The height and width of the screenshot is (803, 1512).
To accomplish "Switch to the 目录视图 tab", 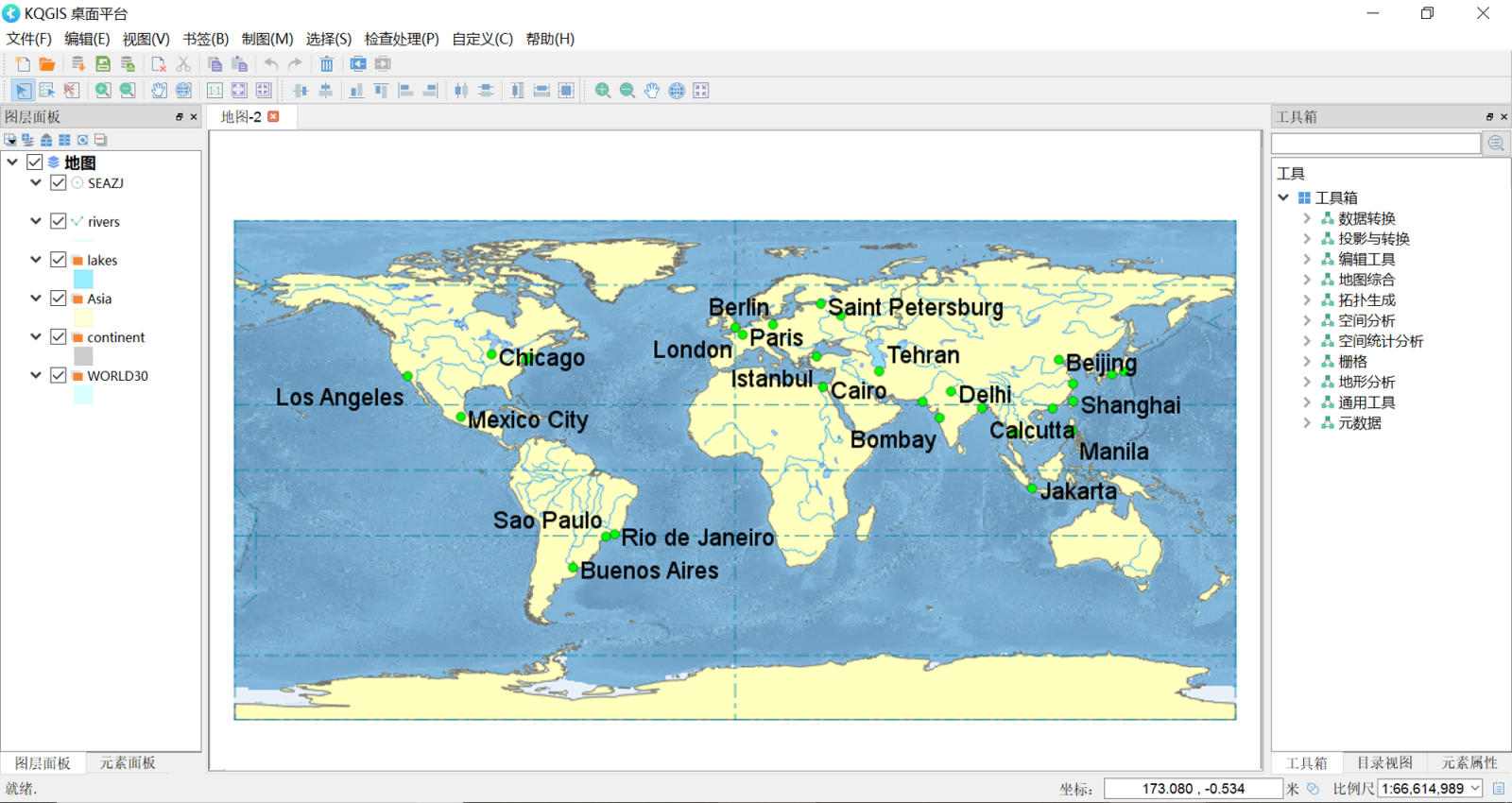I will [x=1384, y=763].
